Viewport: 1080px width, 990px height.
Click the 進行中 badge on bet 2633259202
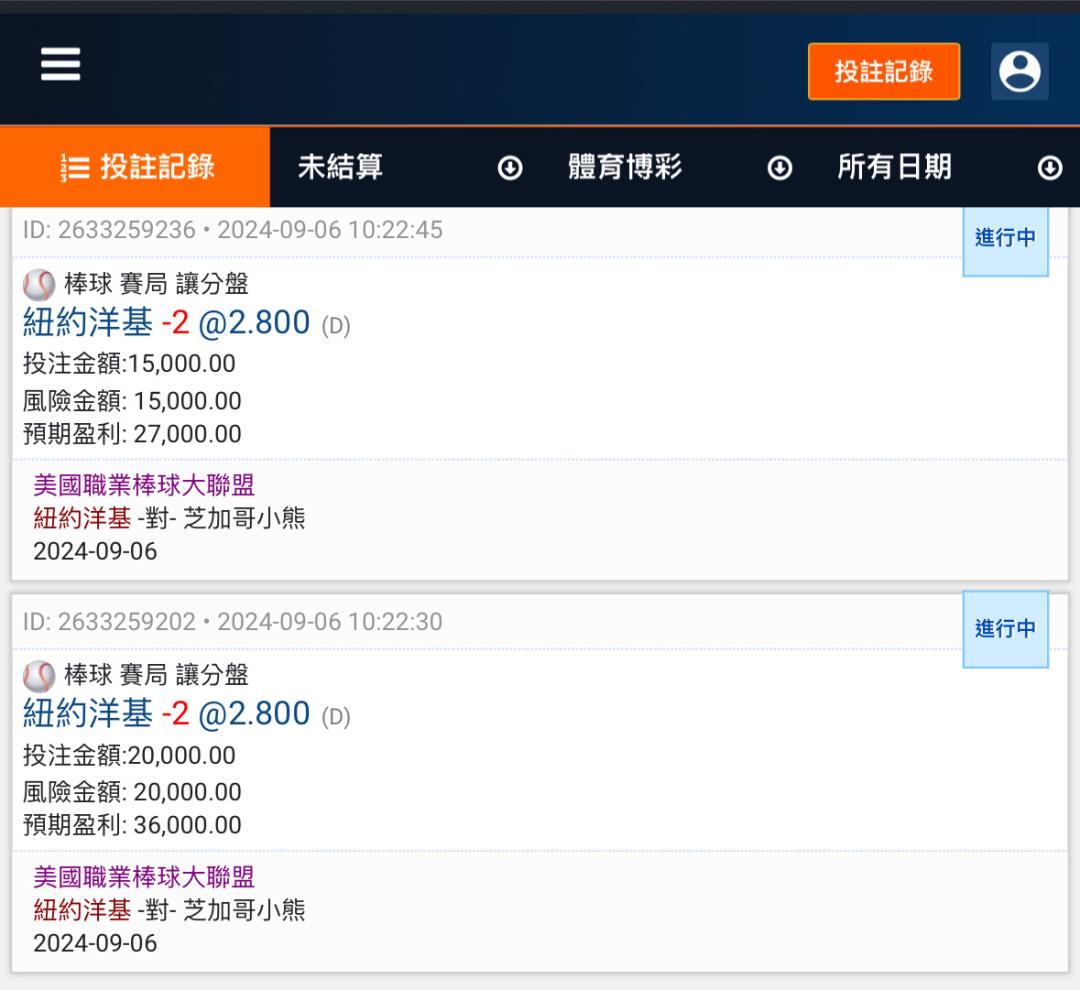click(1006, 629)
